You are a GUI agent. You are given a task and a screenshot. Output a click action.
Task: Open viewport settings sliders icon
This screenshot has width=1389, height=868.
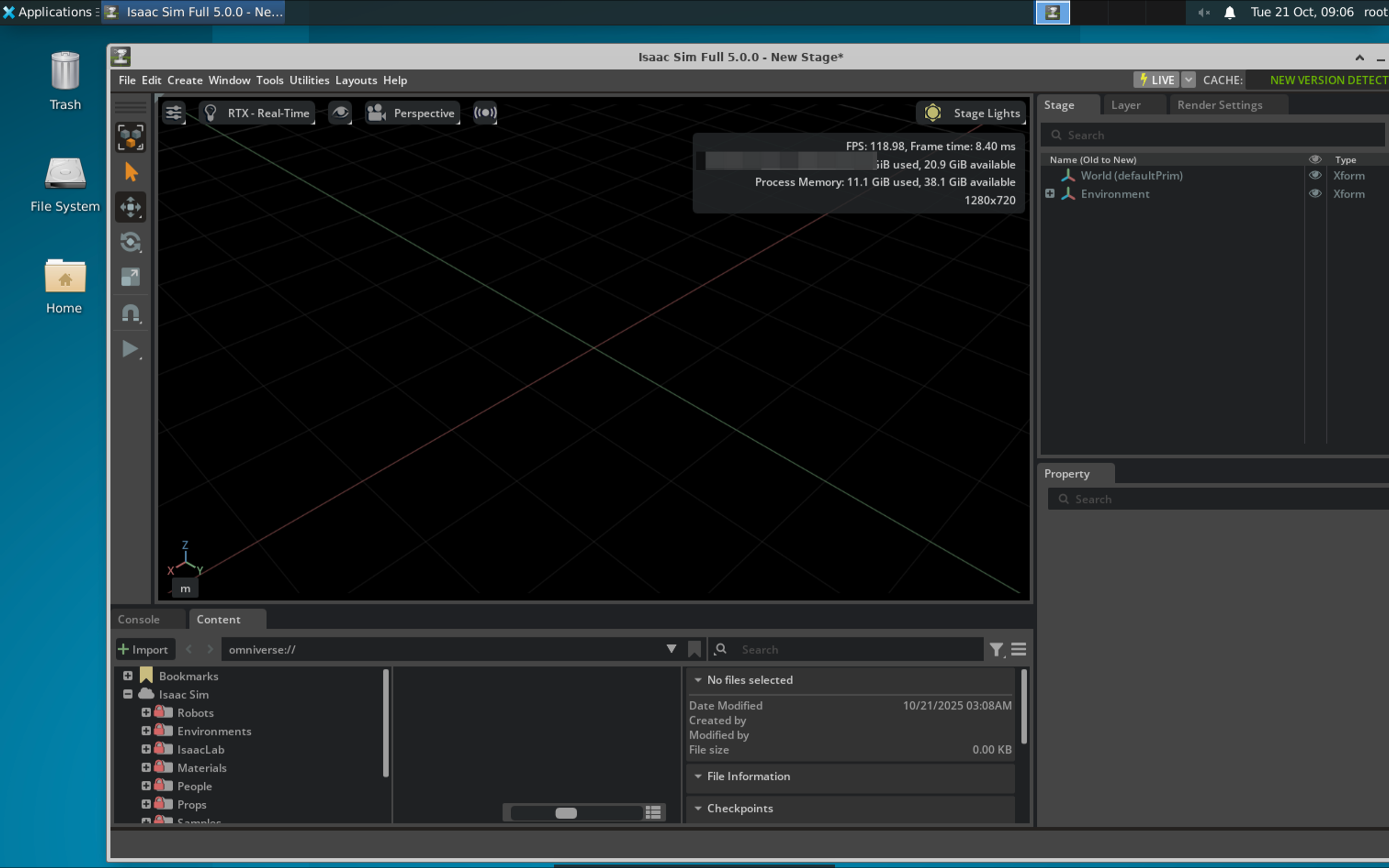coord(173,113)
